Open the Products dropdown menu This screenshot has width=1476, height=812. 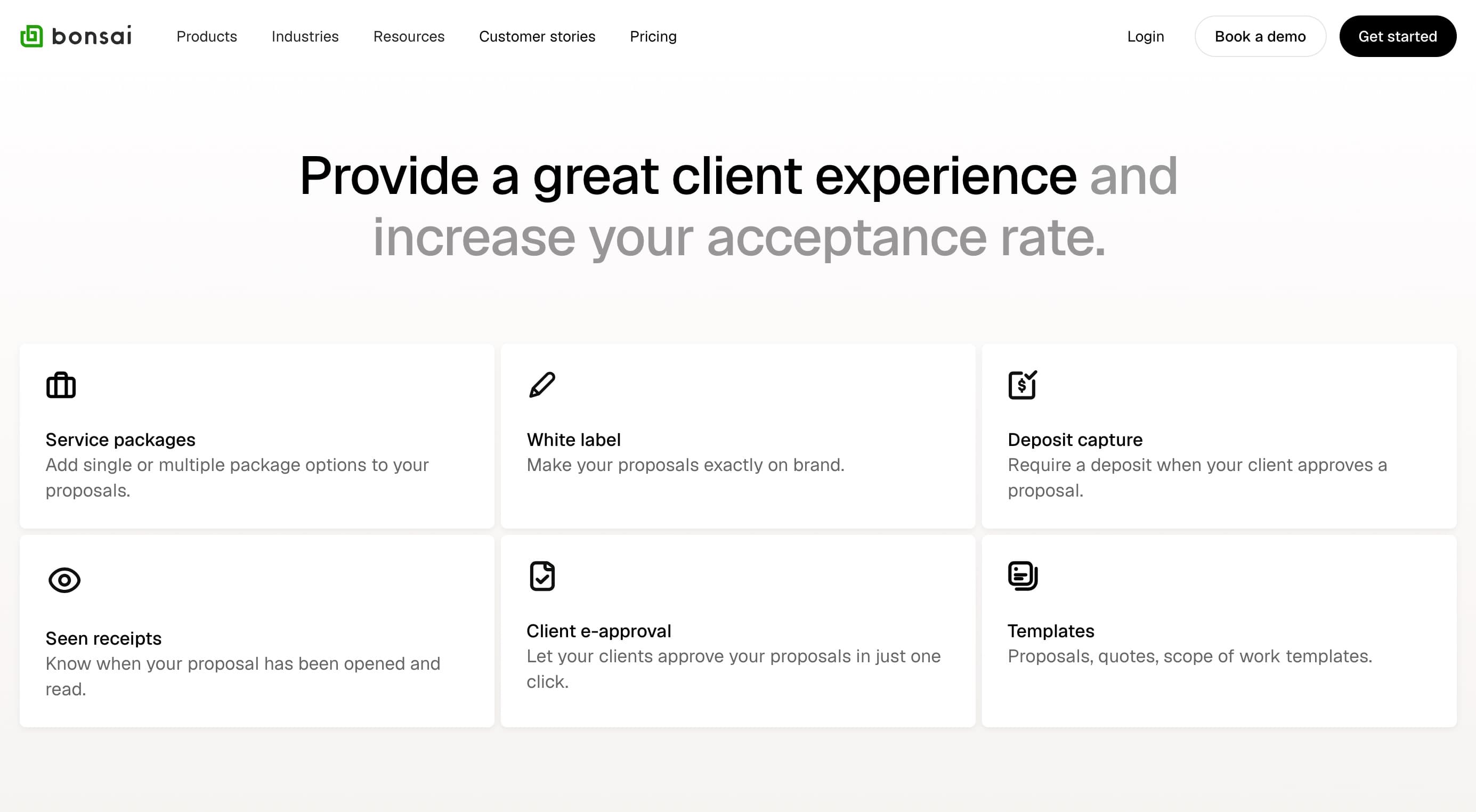coord(207,36)
